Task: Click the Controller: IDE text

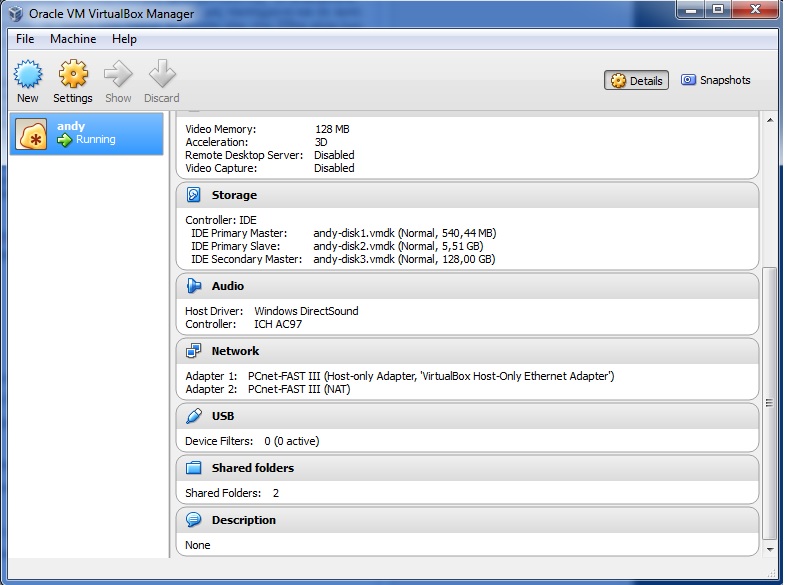Action: (221, 220)
